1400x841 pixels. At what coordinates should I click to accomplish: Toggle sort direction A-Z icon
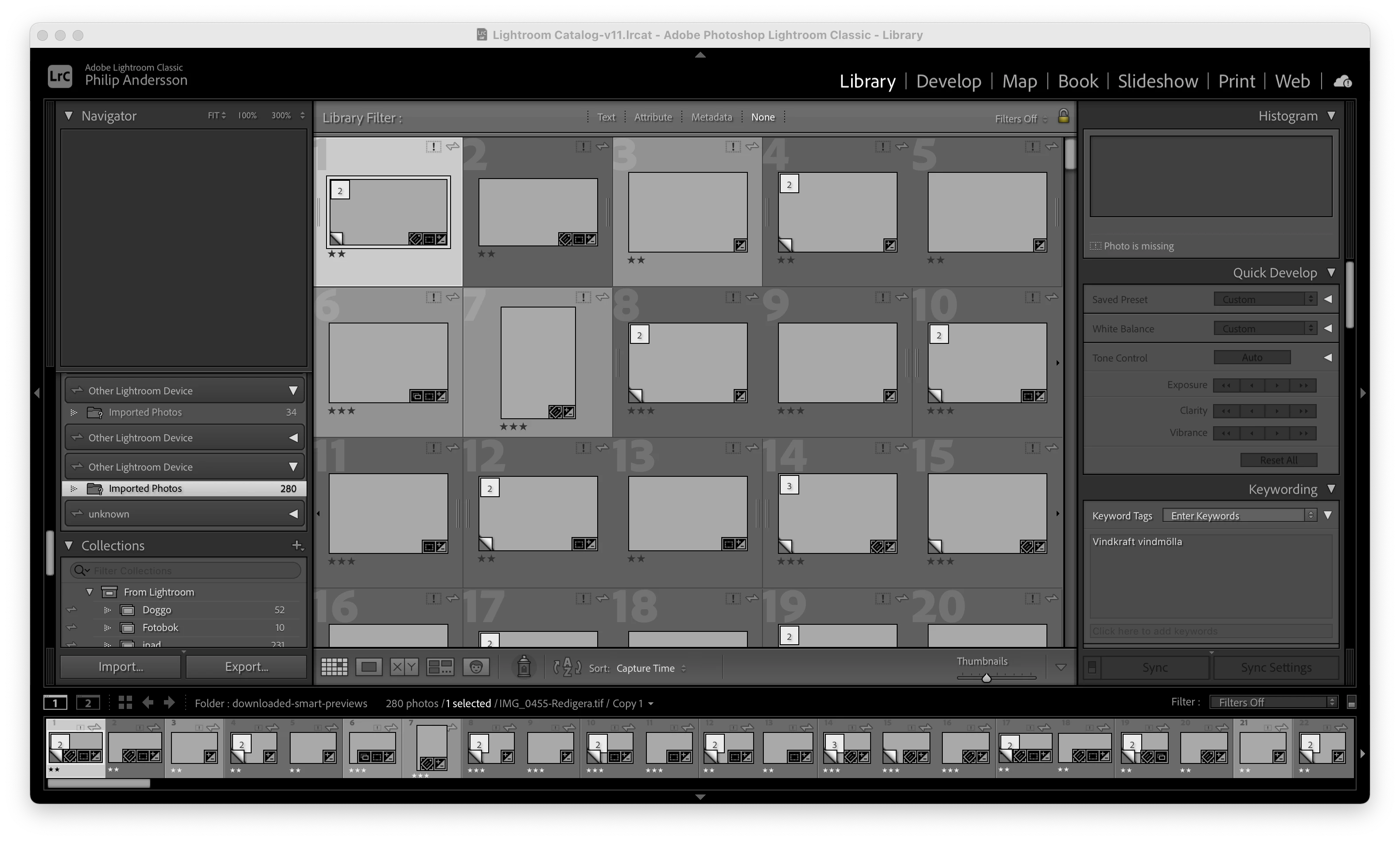coord(567,668)
